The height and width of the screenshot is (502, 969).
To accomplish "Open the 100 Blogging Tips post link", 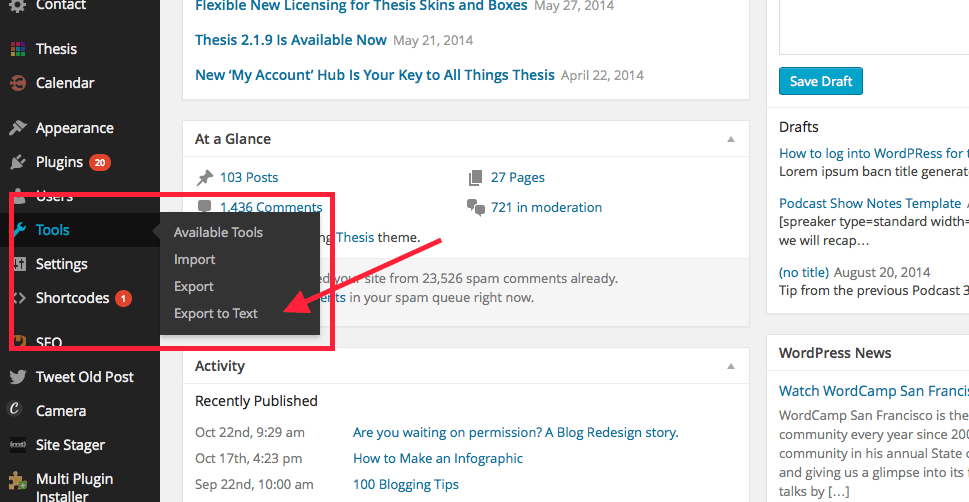I will 406,484.
